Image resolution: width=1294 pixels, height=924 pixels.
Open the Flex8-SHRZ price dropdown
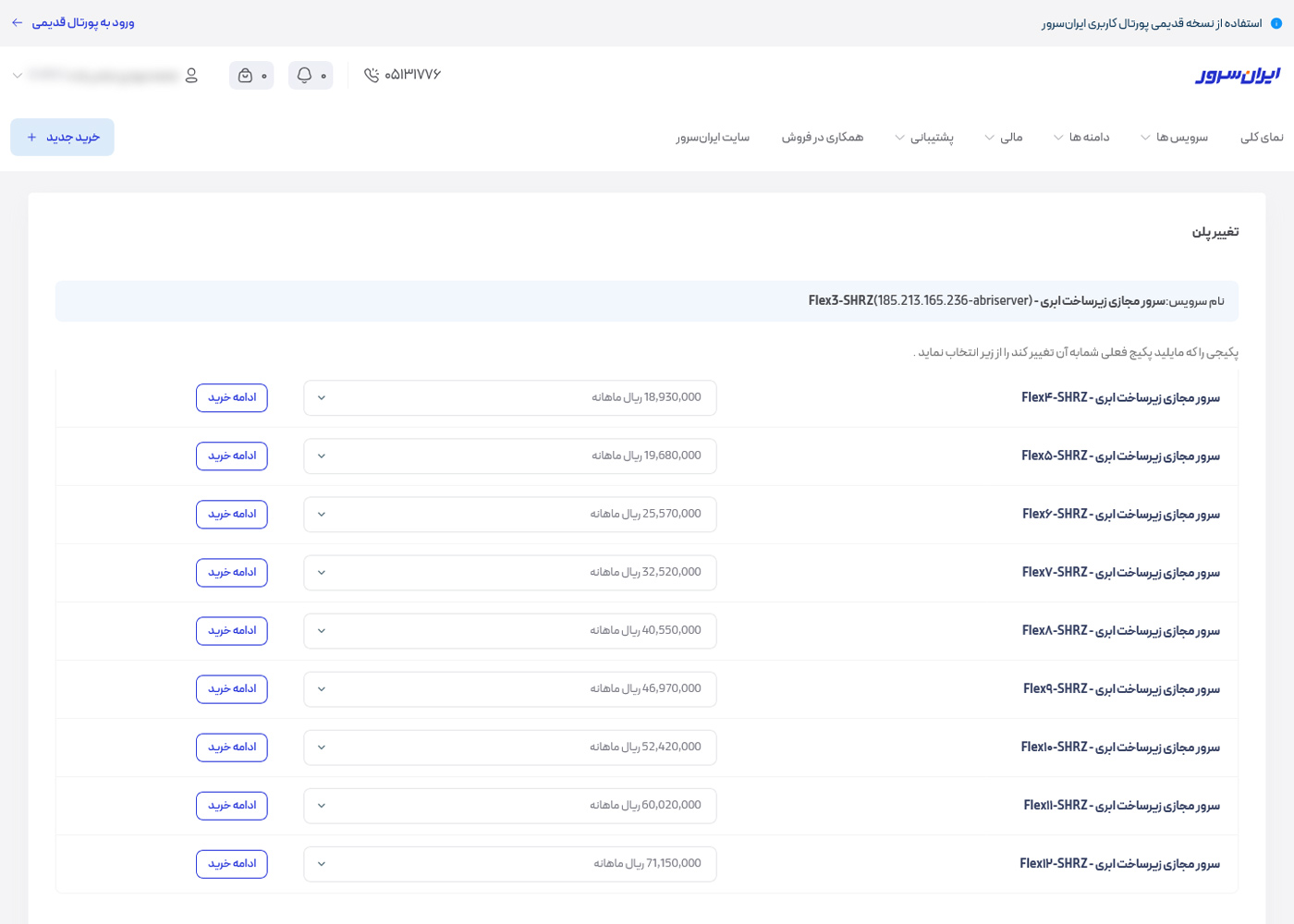[x=509, y=630]
